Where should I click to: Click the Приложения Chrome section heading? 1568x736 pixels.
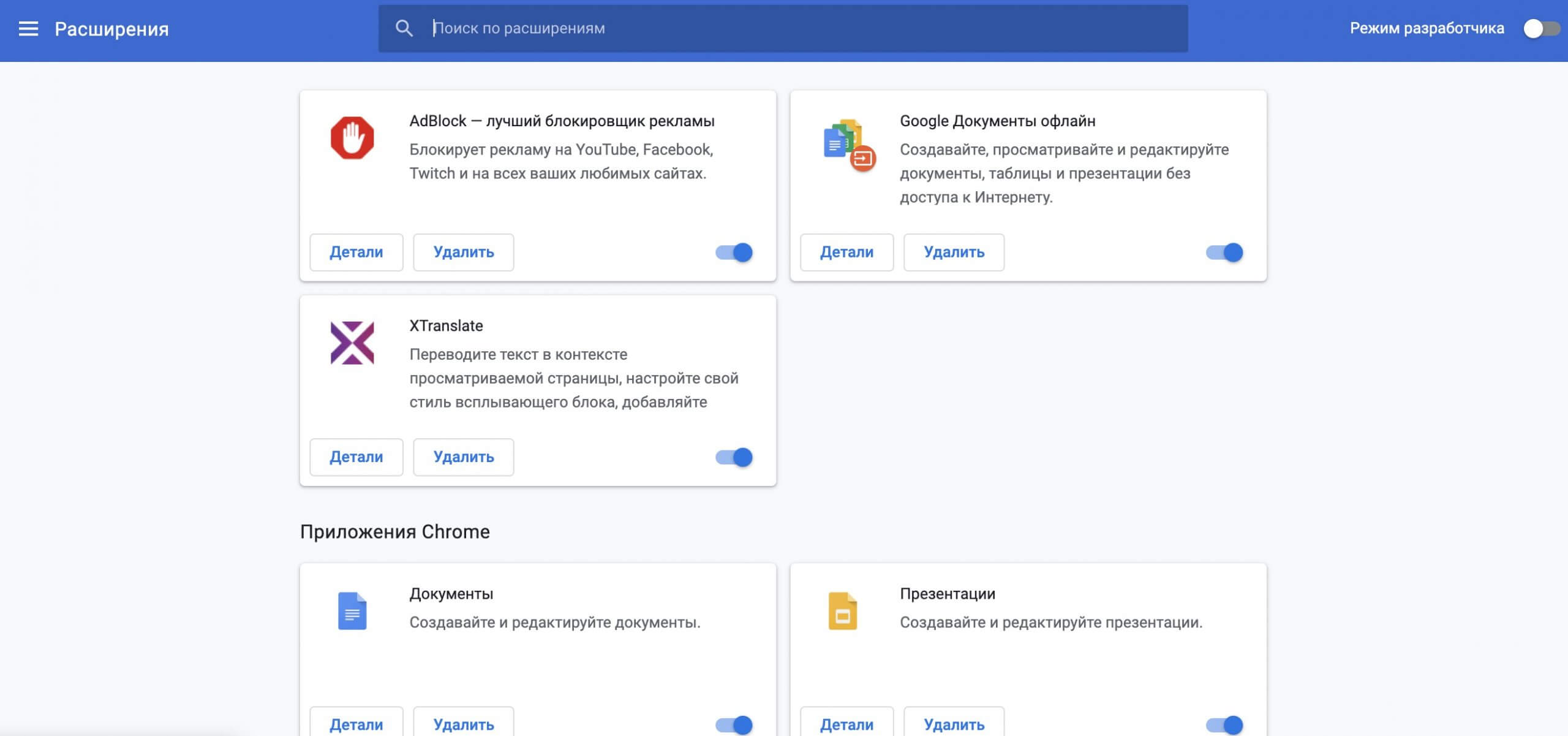click(x=395, y=531)
